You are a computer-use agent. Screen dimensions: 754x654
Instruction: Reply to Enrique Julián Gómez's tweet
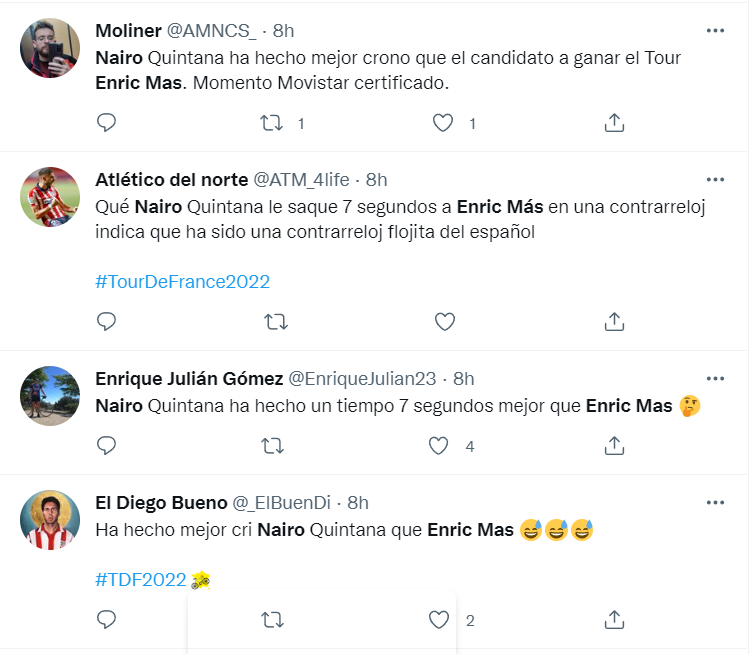click(x=107, y=445)
